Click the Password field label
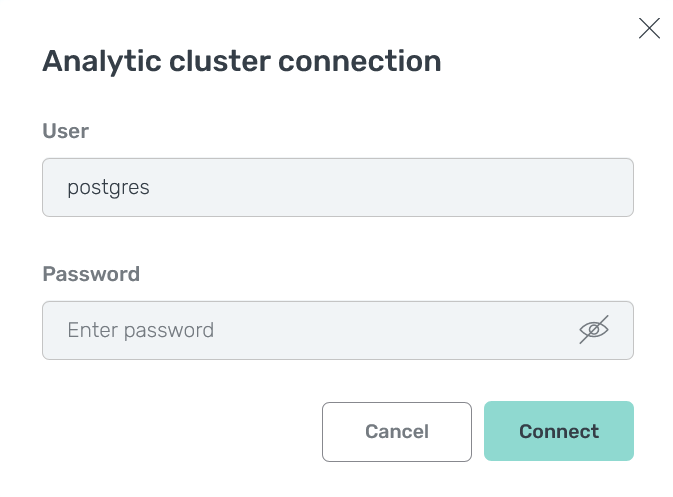The height and width of the screenshot is (497, 673). [x=90, y=274]
